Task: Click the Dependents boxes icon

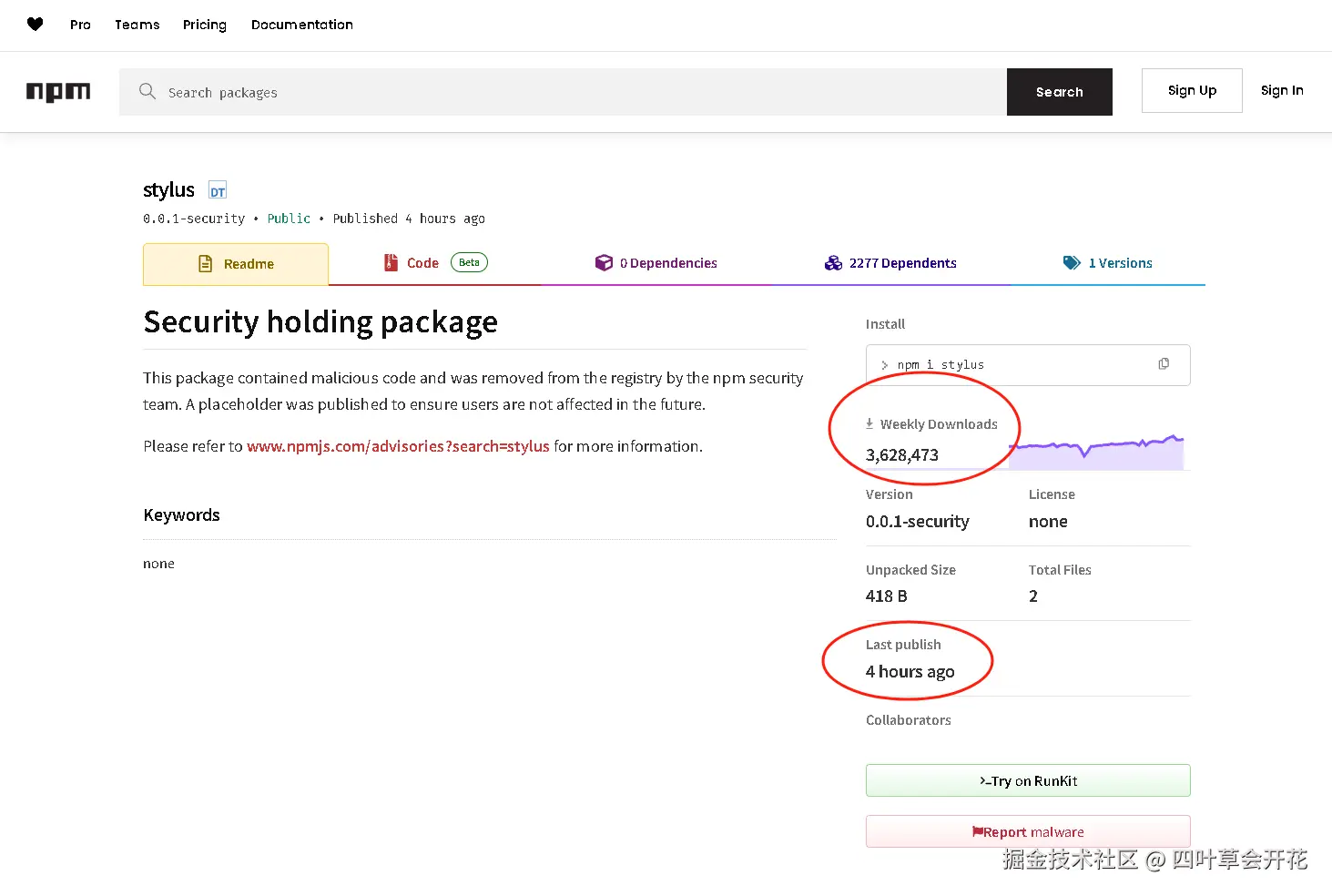Action: (x=832, y=263)
